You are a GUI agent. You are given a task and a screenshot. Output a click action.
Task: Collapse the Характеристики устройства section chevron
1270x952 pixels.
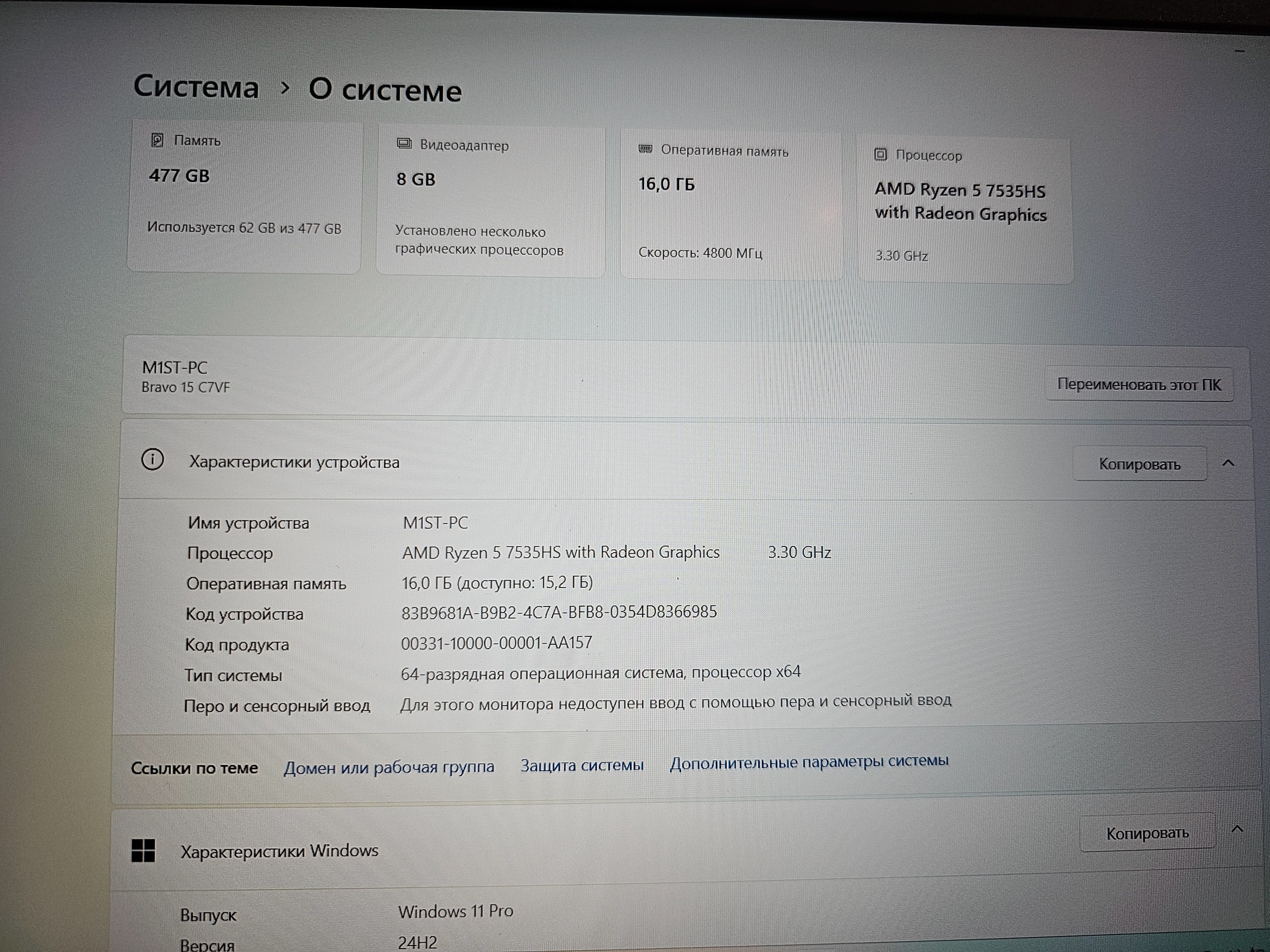(x=1228, y=463)
